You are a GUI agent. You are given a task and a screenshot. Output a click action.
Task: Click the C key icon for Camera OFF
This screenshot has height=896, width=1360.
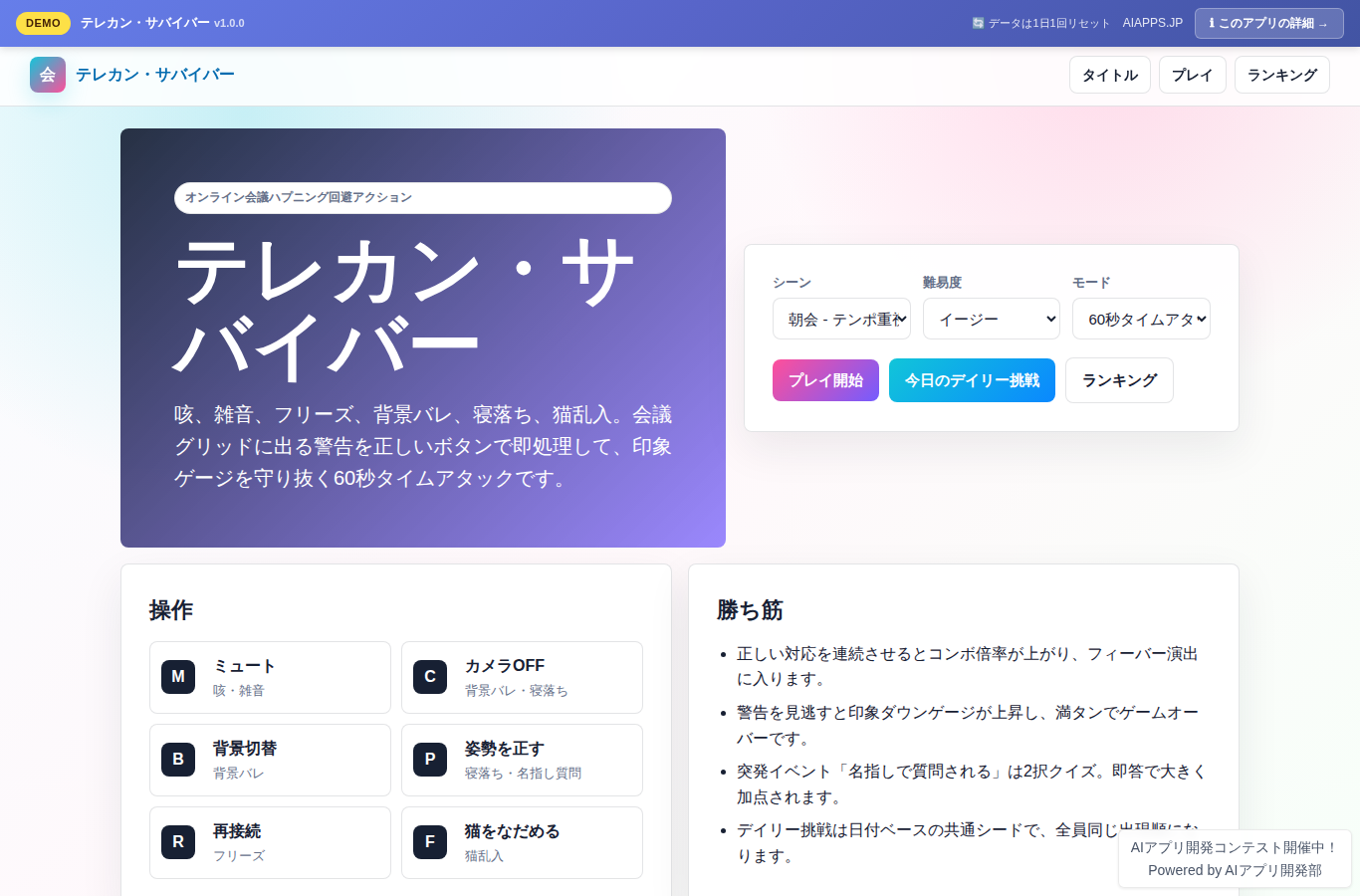click(430, 677)
